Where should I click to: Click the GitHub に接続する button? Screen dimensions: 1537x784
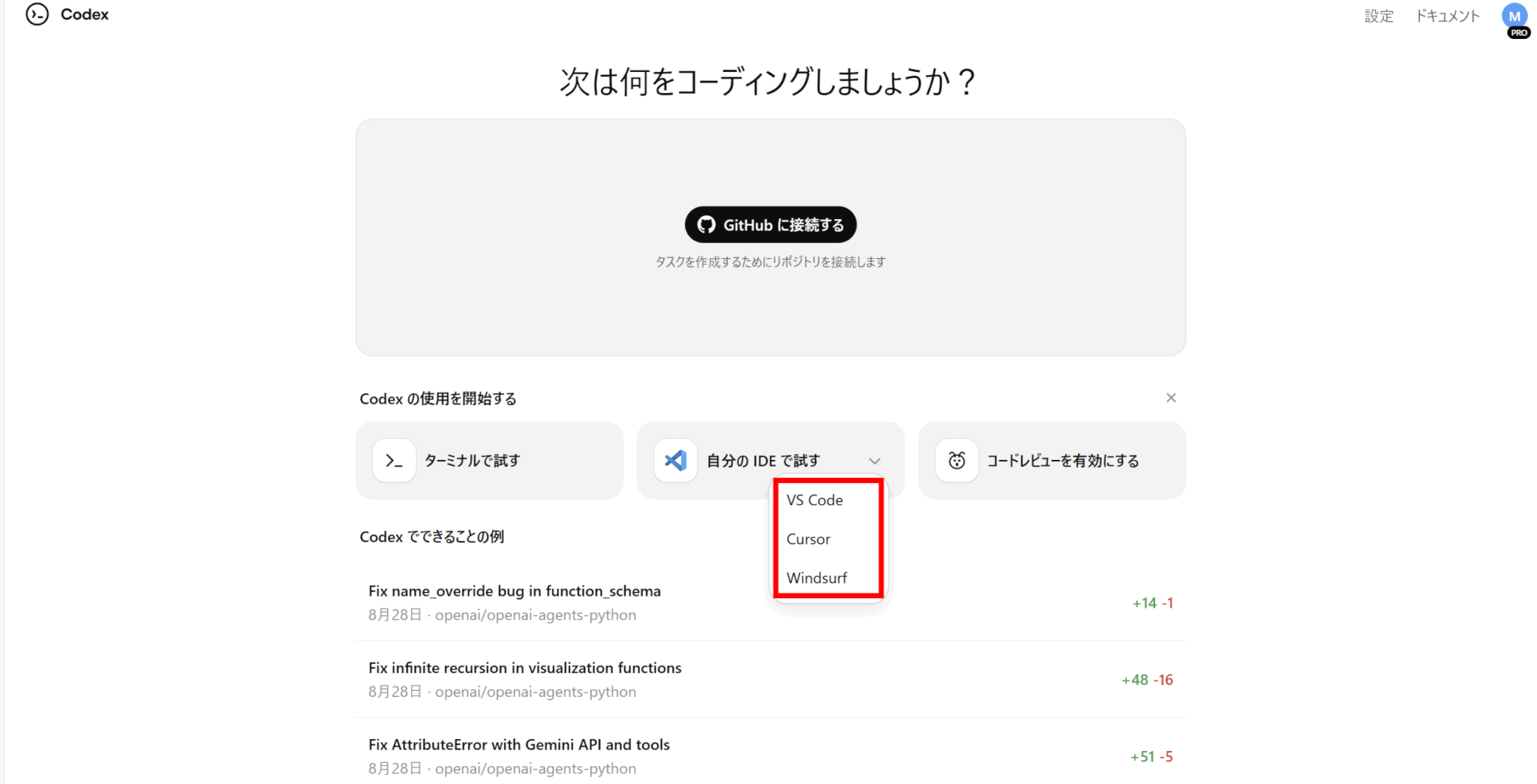click(x=770, y=225)
